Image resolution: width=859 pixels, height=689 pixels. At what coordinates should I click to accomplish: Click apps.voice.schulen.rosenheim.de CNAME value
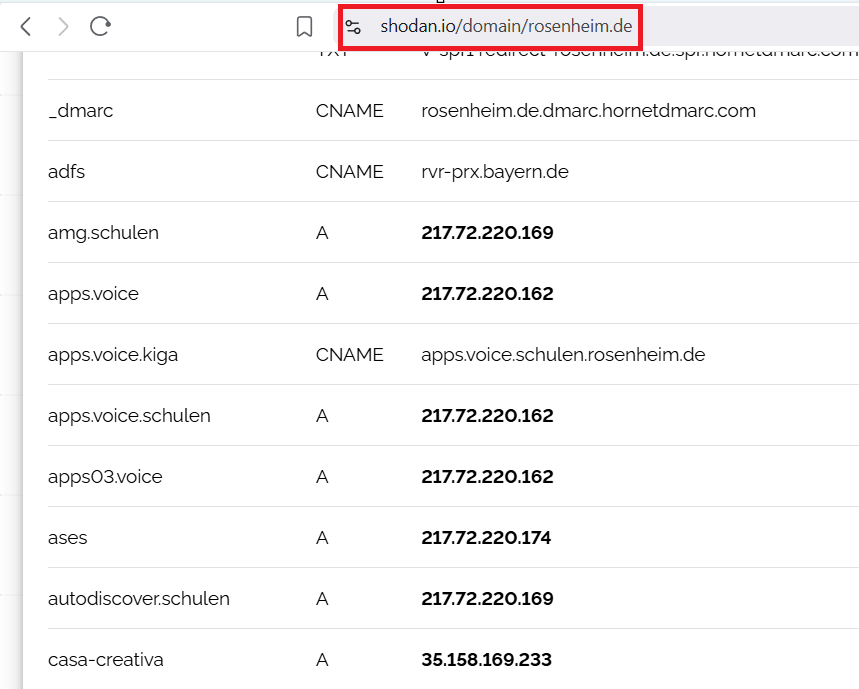pyautogui.click(x=563, y=355)
